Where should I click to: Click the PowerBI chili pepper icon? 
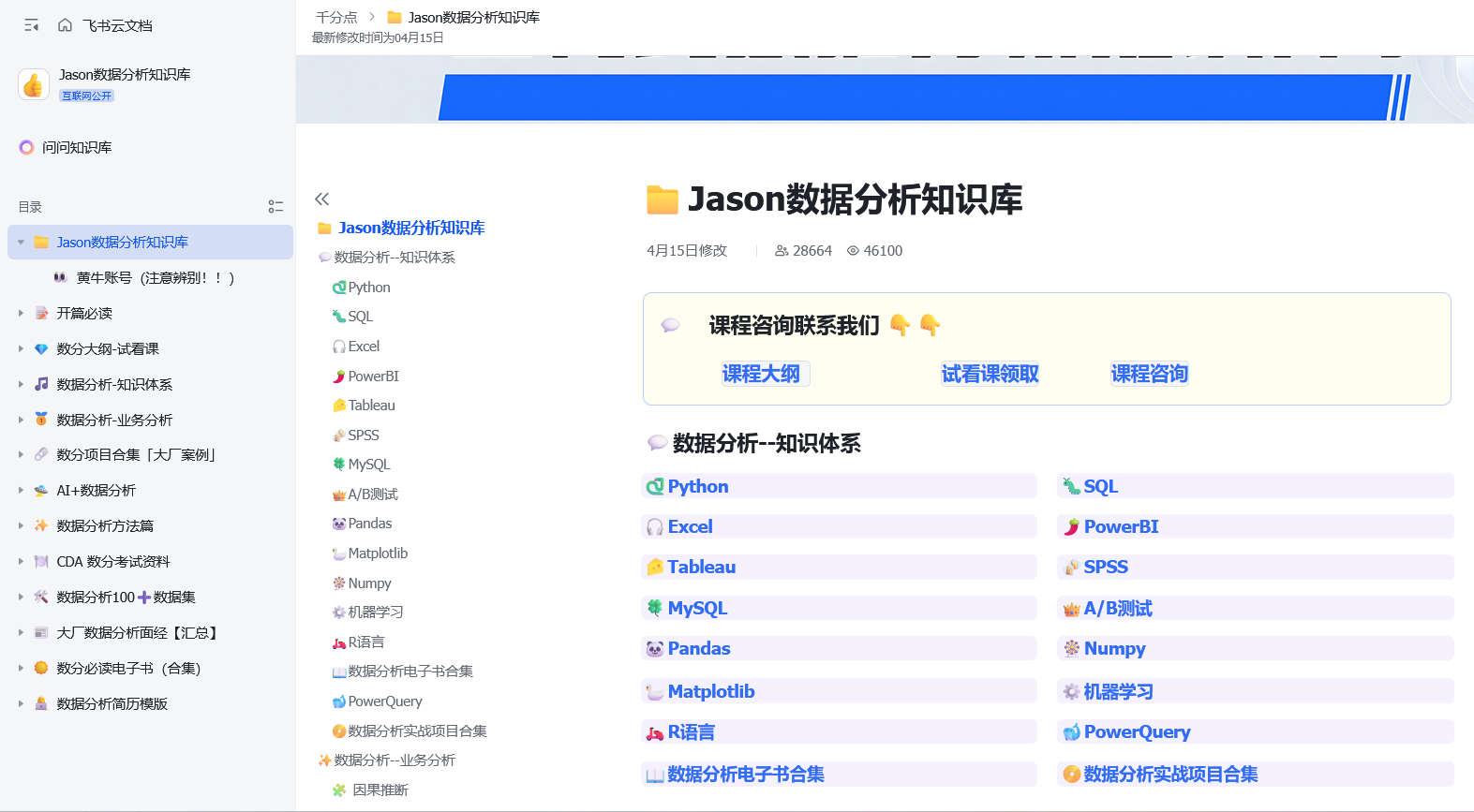[1071, 527]
